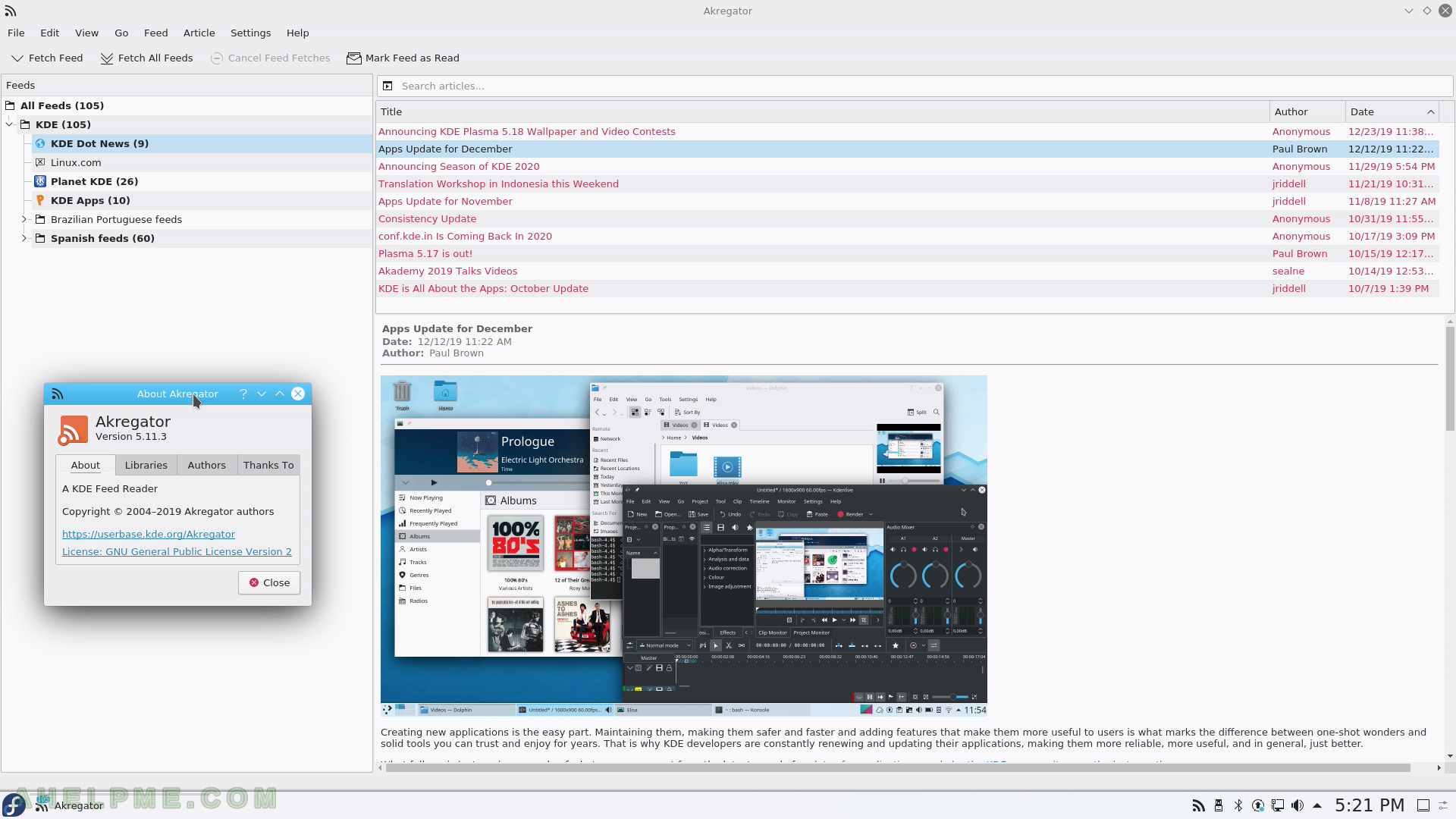Screen dimensions: 1456x819
Task: Collapse the KDE feeds folder
Action: click(x=10, y=124)
